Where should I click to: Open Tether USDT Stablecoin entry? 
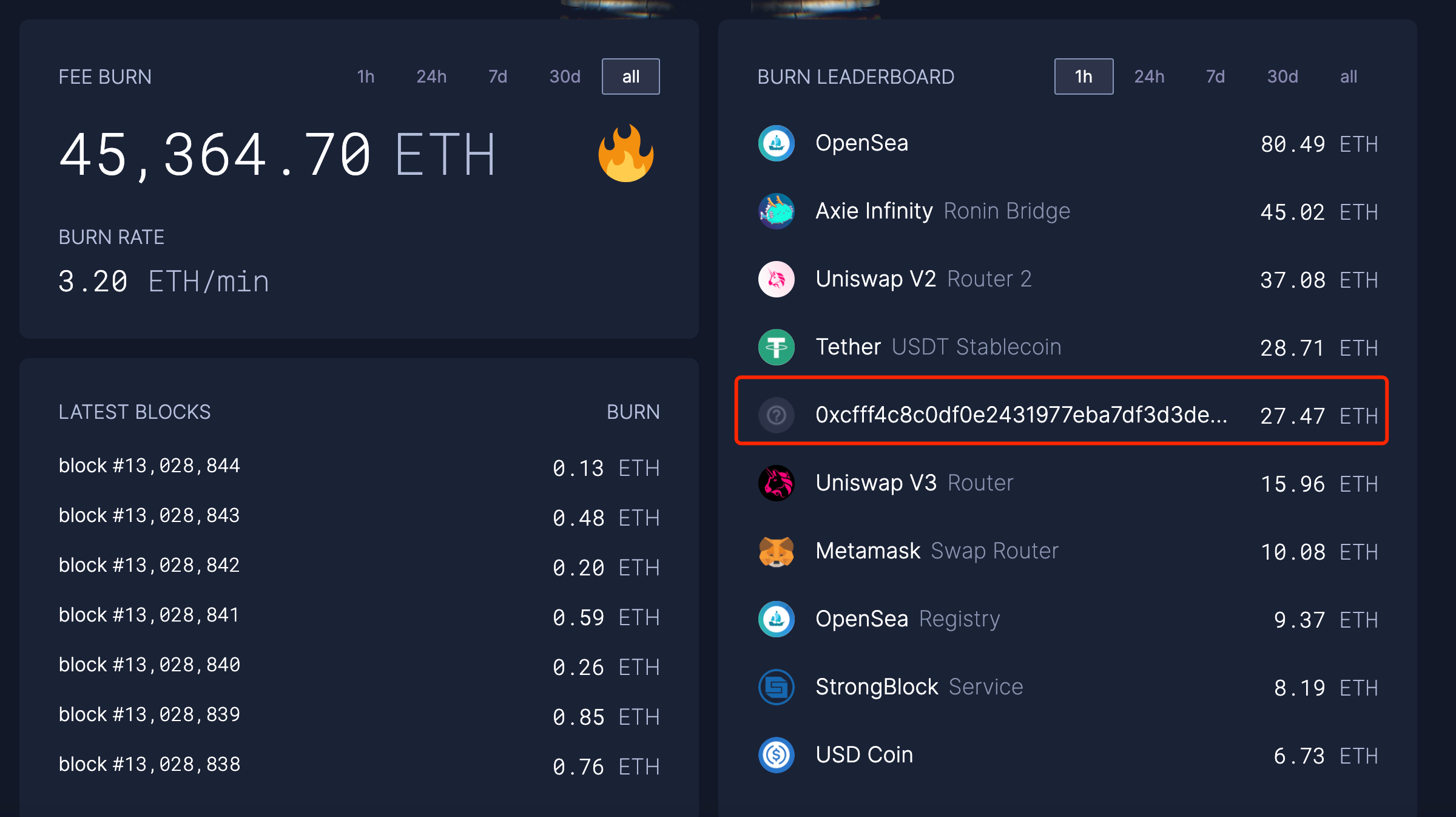939,347
